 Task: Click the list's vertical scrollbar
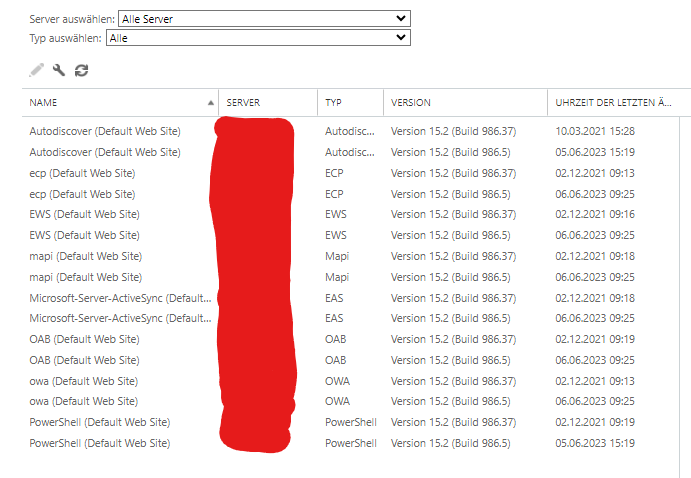(685, 297)
